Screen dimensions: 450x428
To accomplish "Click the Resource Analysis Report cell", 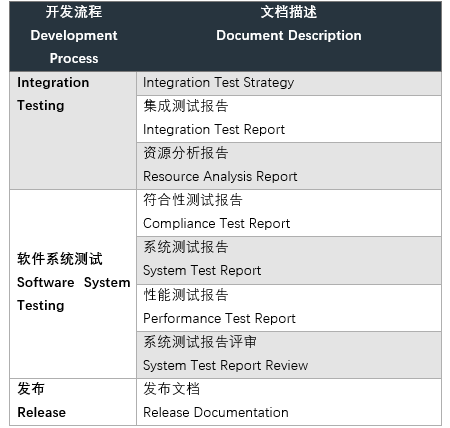I will [x=289, y=166].
